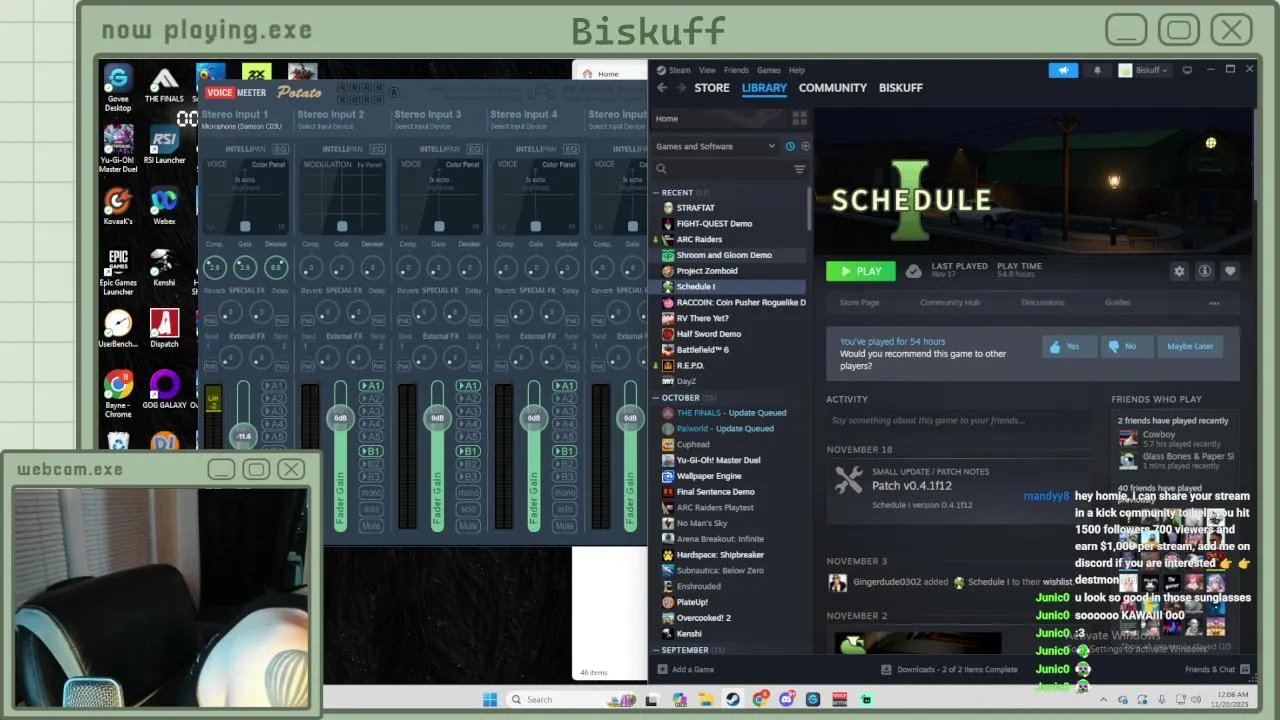The height and width of the screenshot is (720, 1280).
Task: Open File Explorer from the Windows taskbar
Action: (706, 699)
